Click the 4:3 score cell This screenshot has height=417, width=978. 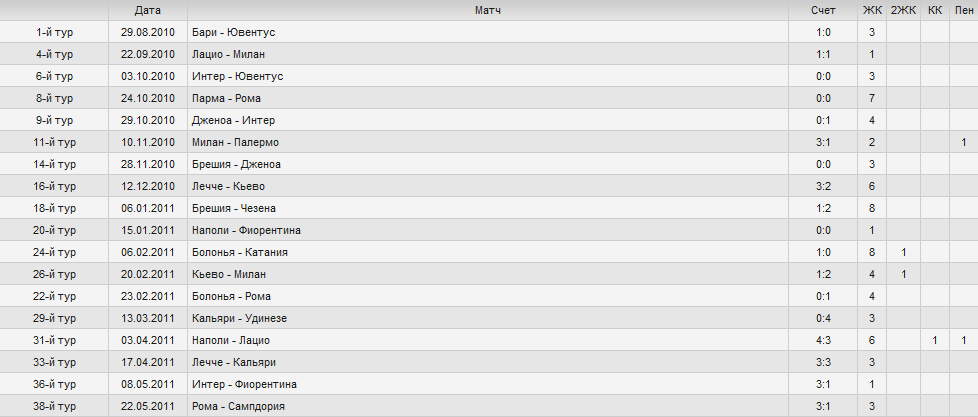click(x=823, y=340)
